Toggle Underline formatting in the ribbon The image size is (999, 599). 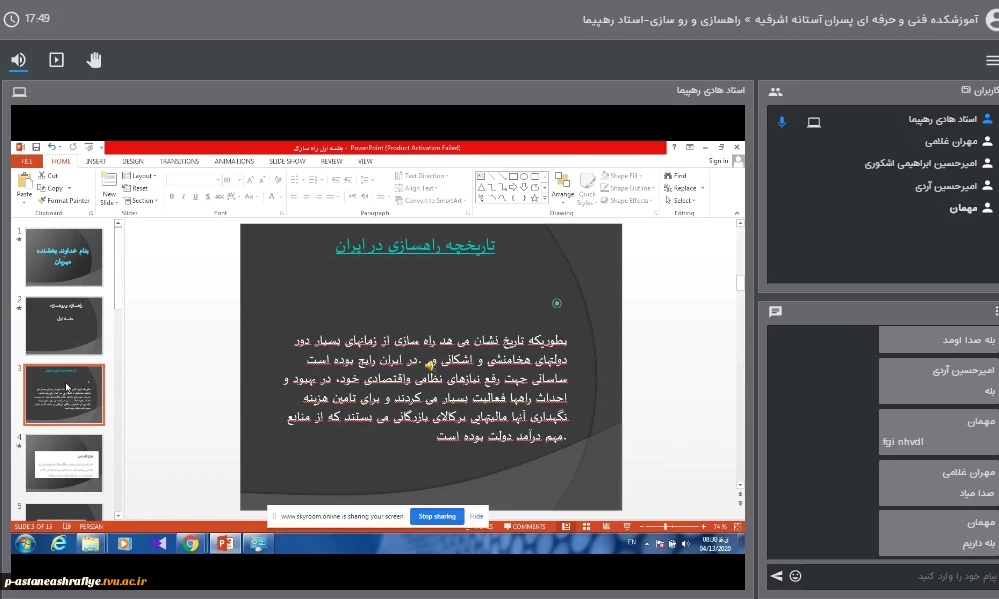click(x=196, y=196)
